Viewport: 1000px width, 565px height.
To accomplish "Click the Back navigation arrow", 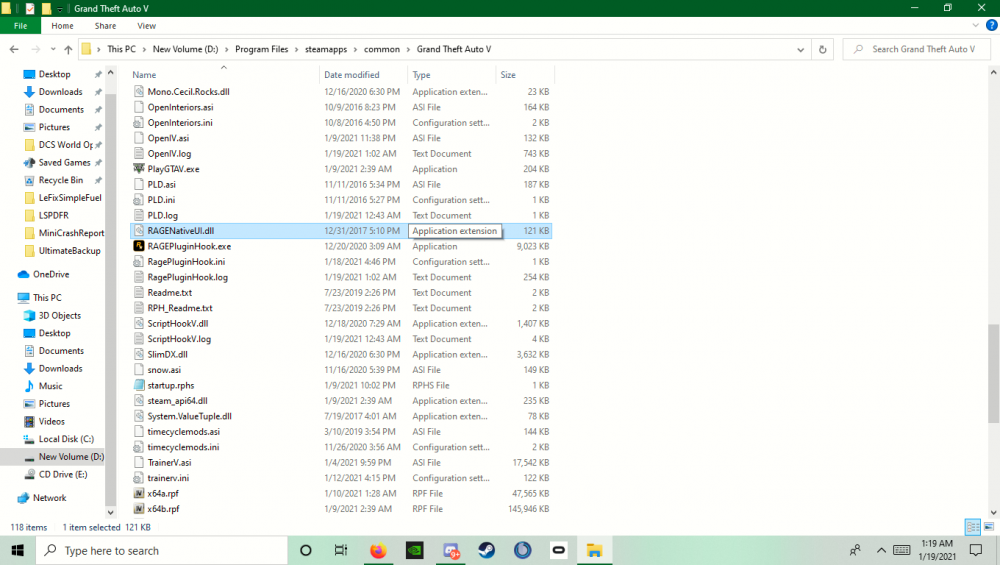I will (14, 49).
